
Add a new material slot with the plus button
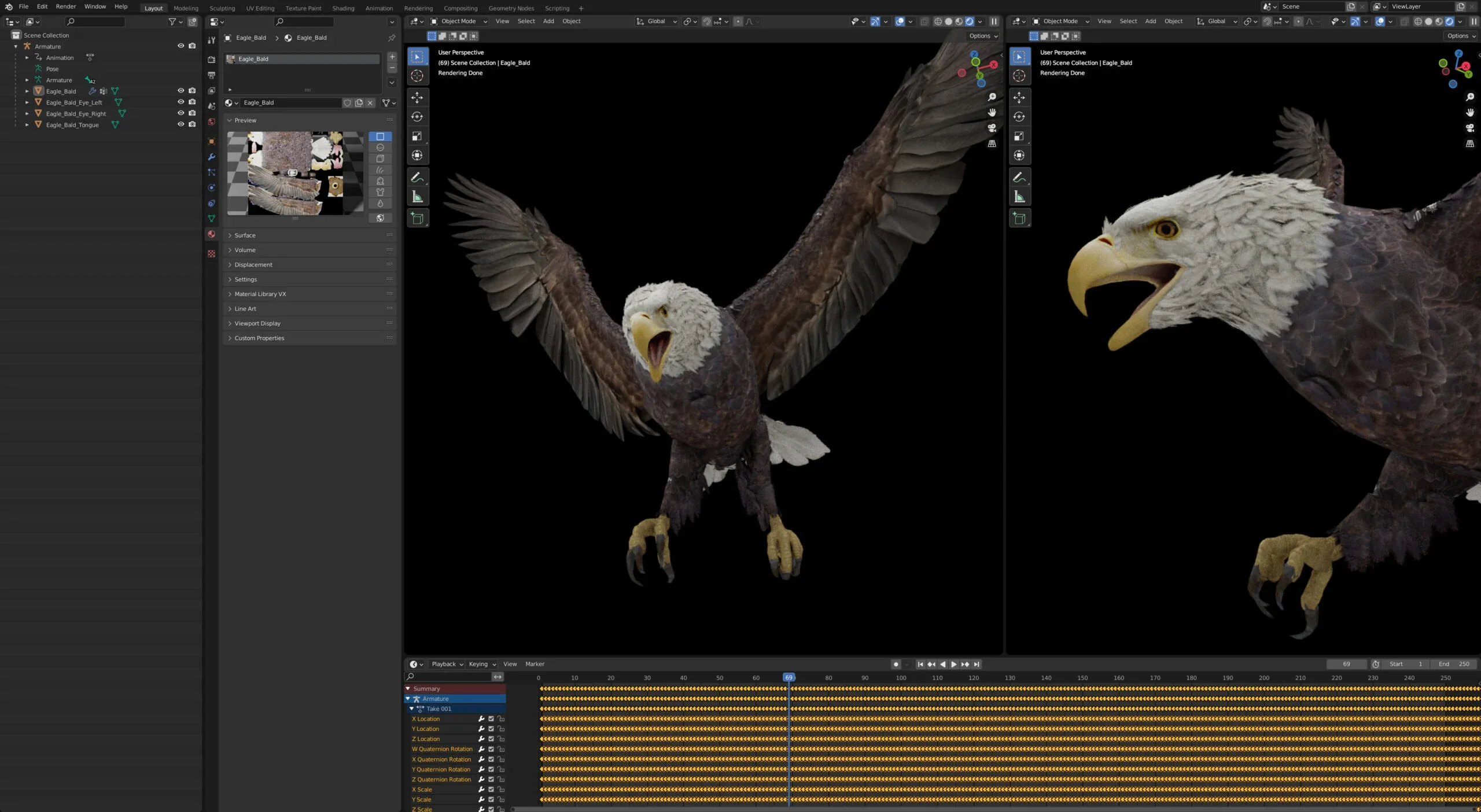pos(392,57)
